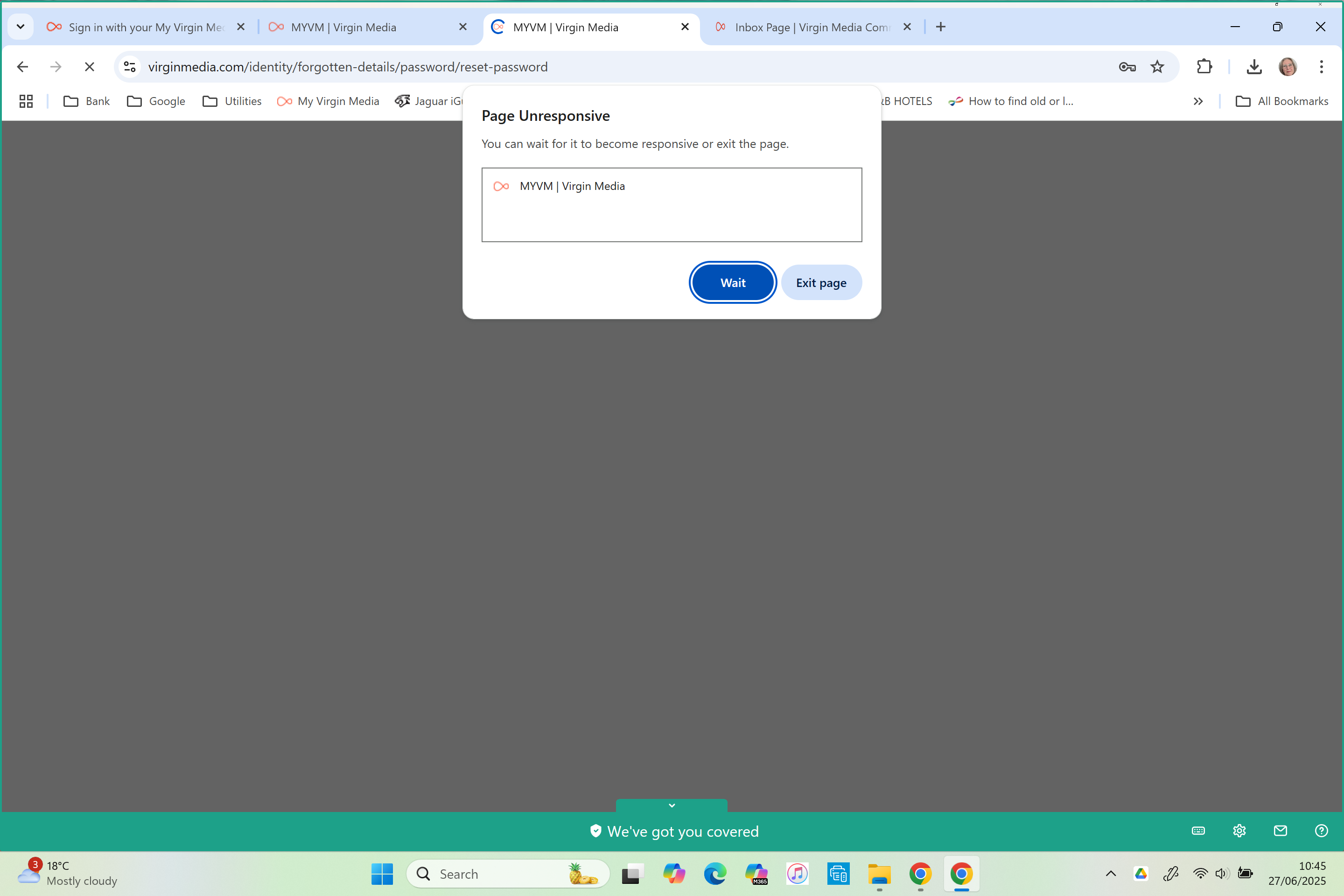Click the Exit page button
Screen dimensions: 1344x896
click(x=821, y=282)
